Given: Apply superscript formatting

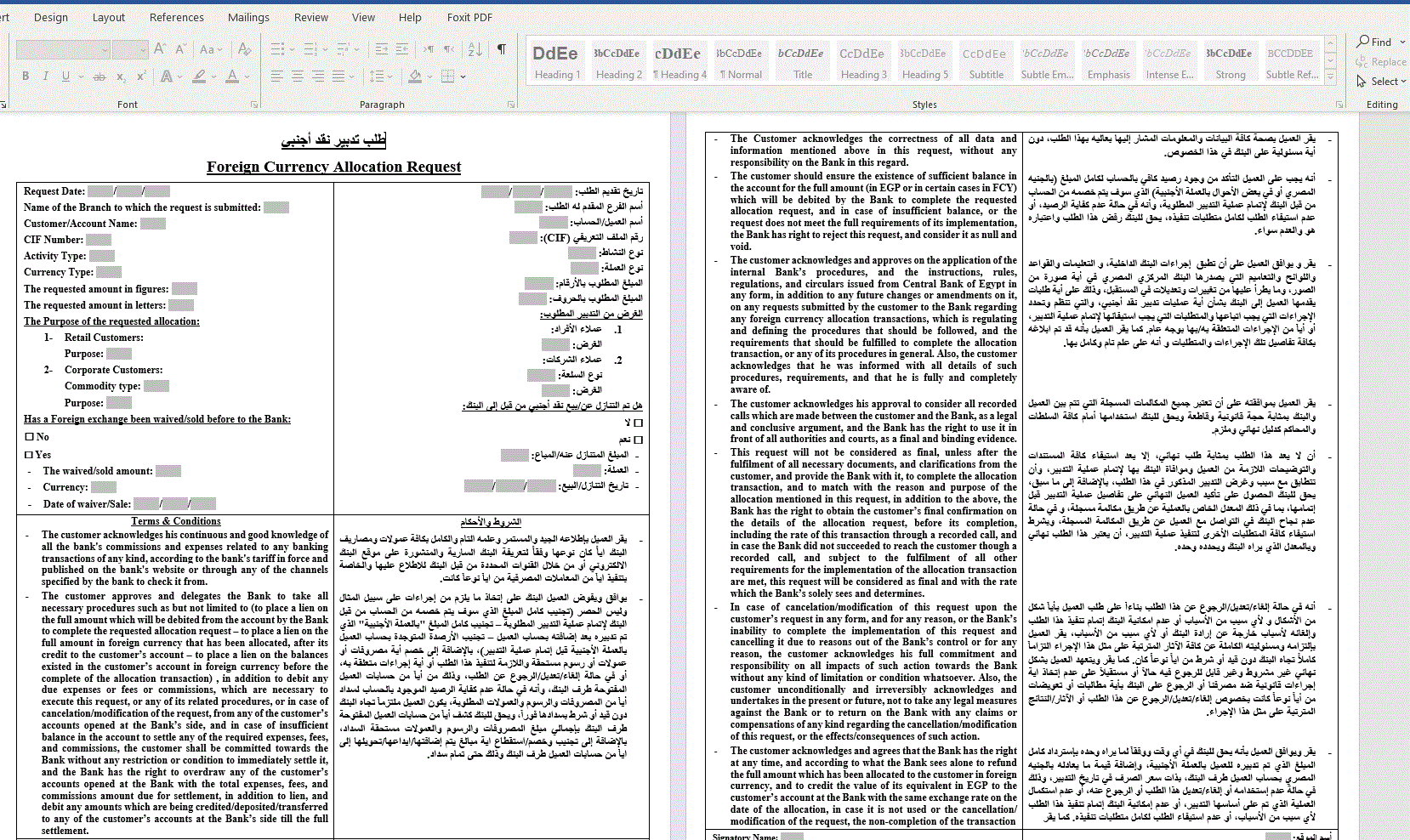Looking at the screenshot, I should [140, 77].
